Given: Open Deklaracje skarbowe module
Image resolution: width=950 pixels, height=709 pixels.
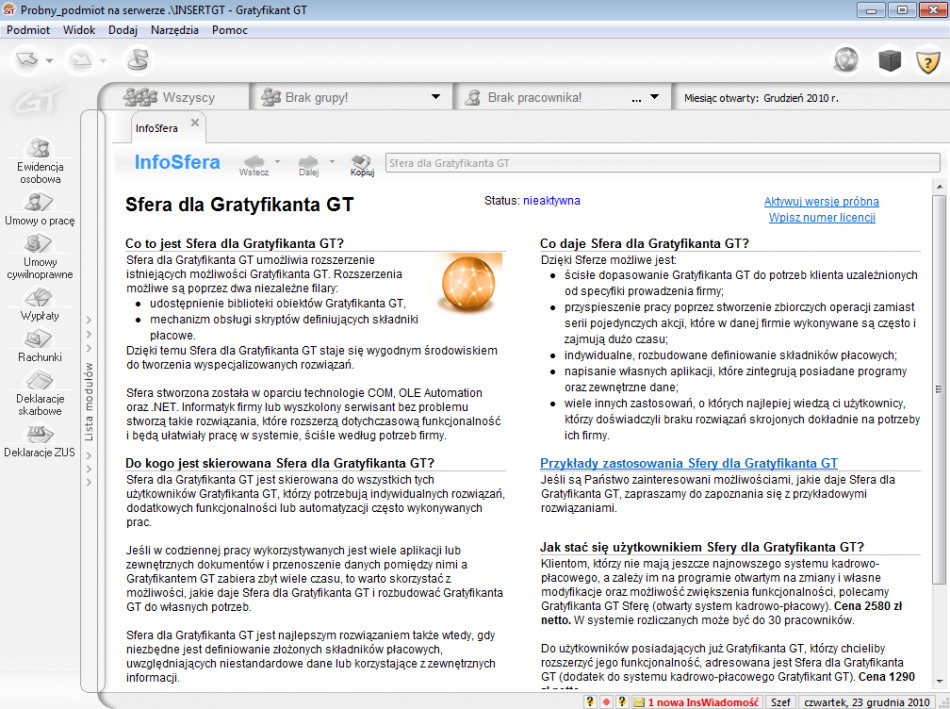Looking at the screenshot, I should pyautogui.click(x=39, y=391).
